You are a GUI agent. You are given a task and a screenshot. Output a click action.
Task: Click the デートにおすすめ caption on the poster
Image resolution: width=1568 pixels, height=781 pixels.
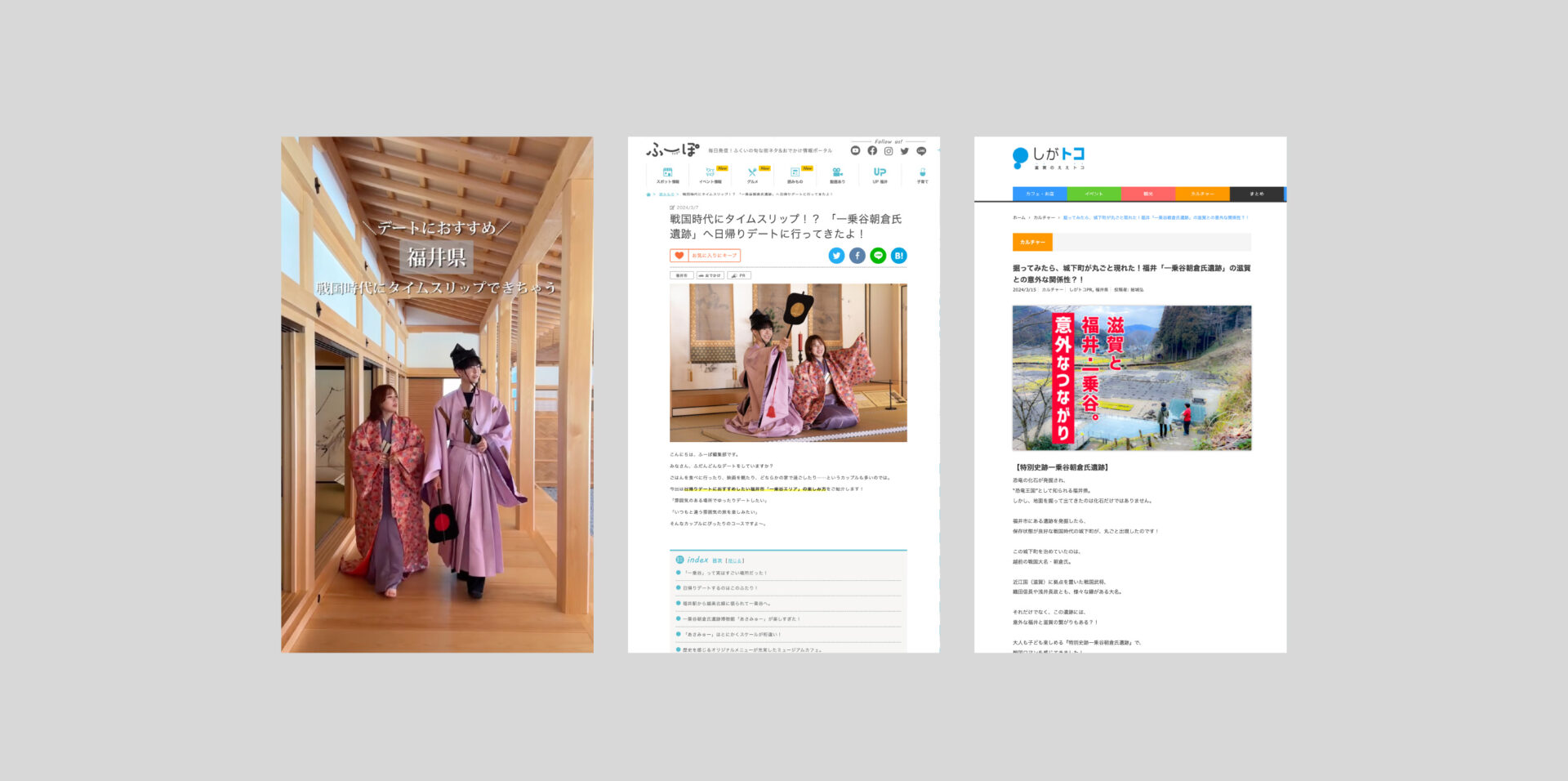[436, 228]
